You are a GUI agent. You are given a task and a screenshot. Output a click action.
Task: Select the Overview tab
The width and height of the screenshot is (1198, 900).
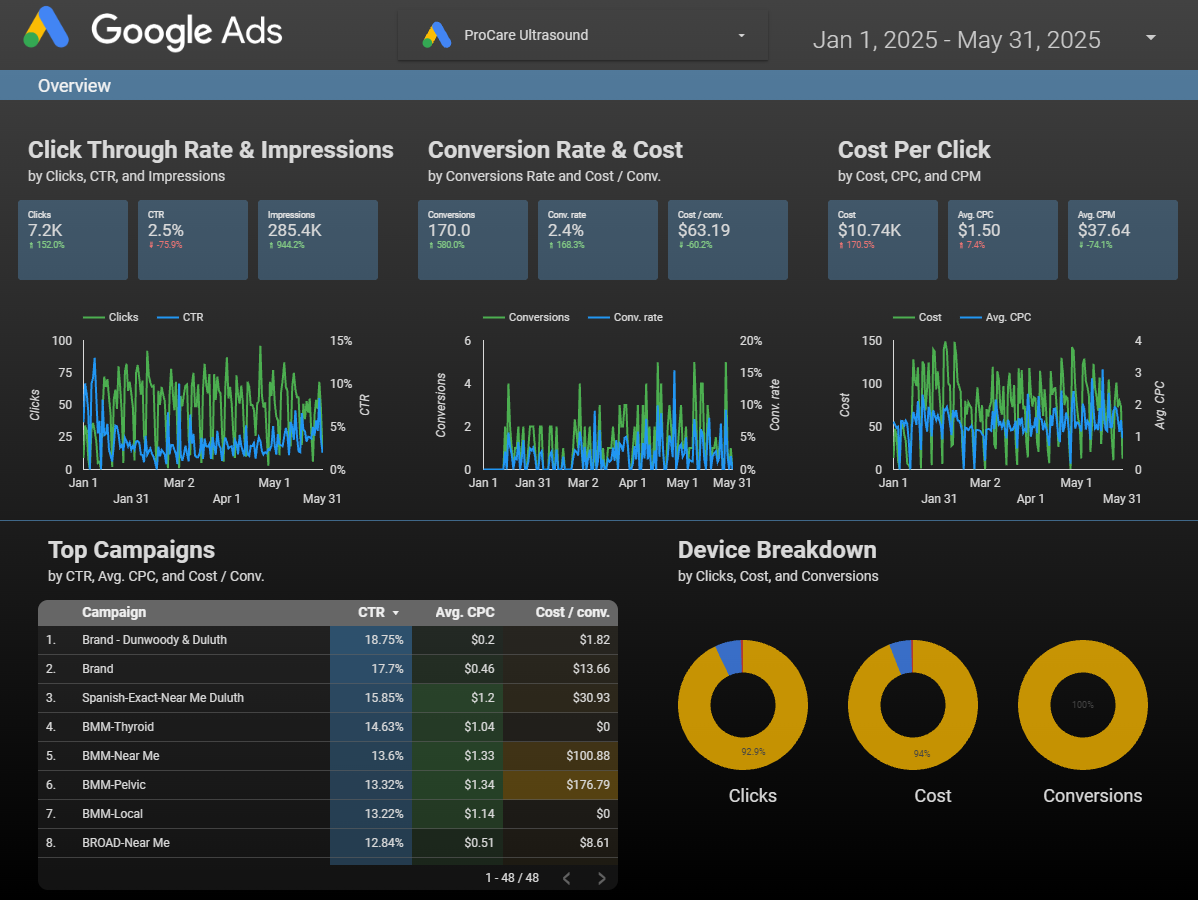(x=74, y=86)
